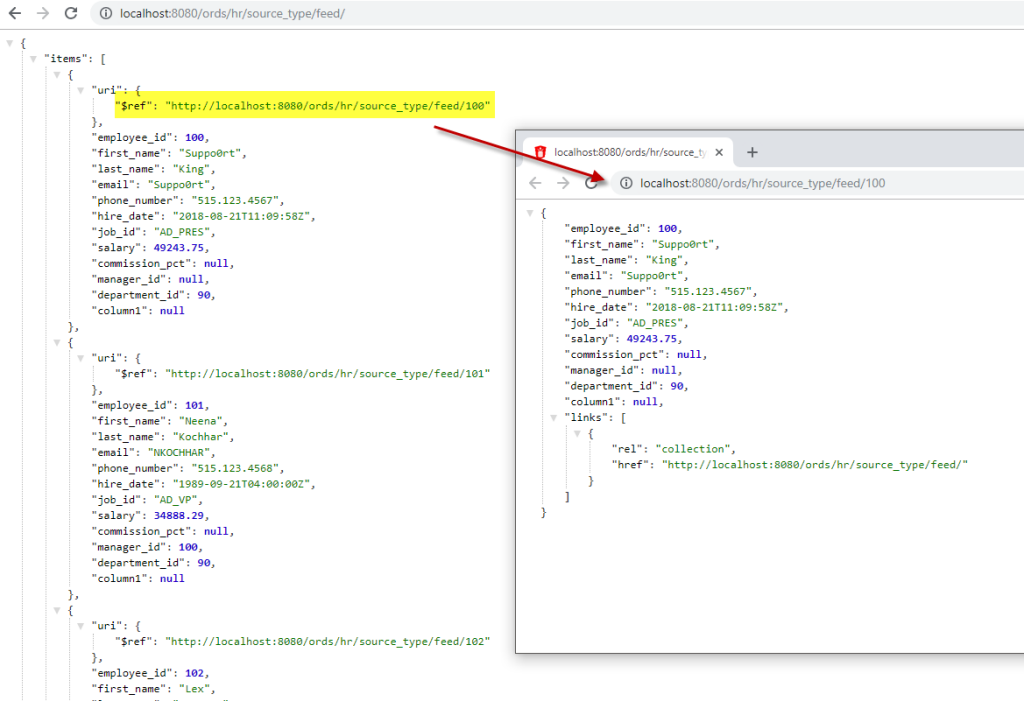The width and height of the screenshot is (1024, 701).
Task: View site info icon in main address bar
Action: coord(106,13)
